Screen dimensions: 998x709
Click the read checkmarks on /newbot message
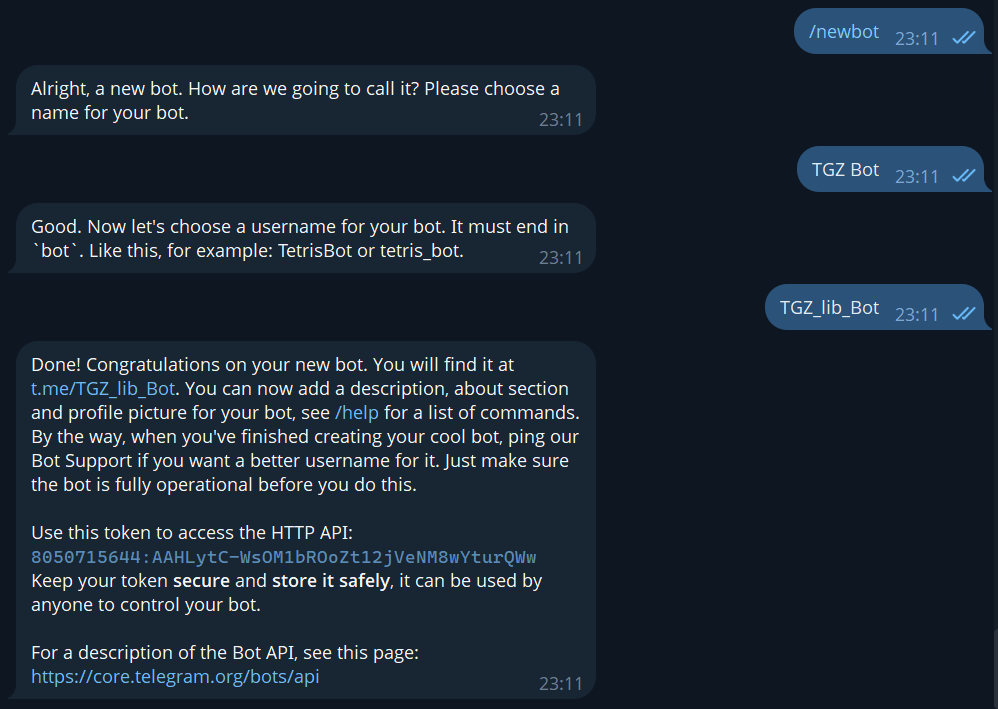tap(964, 38)
